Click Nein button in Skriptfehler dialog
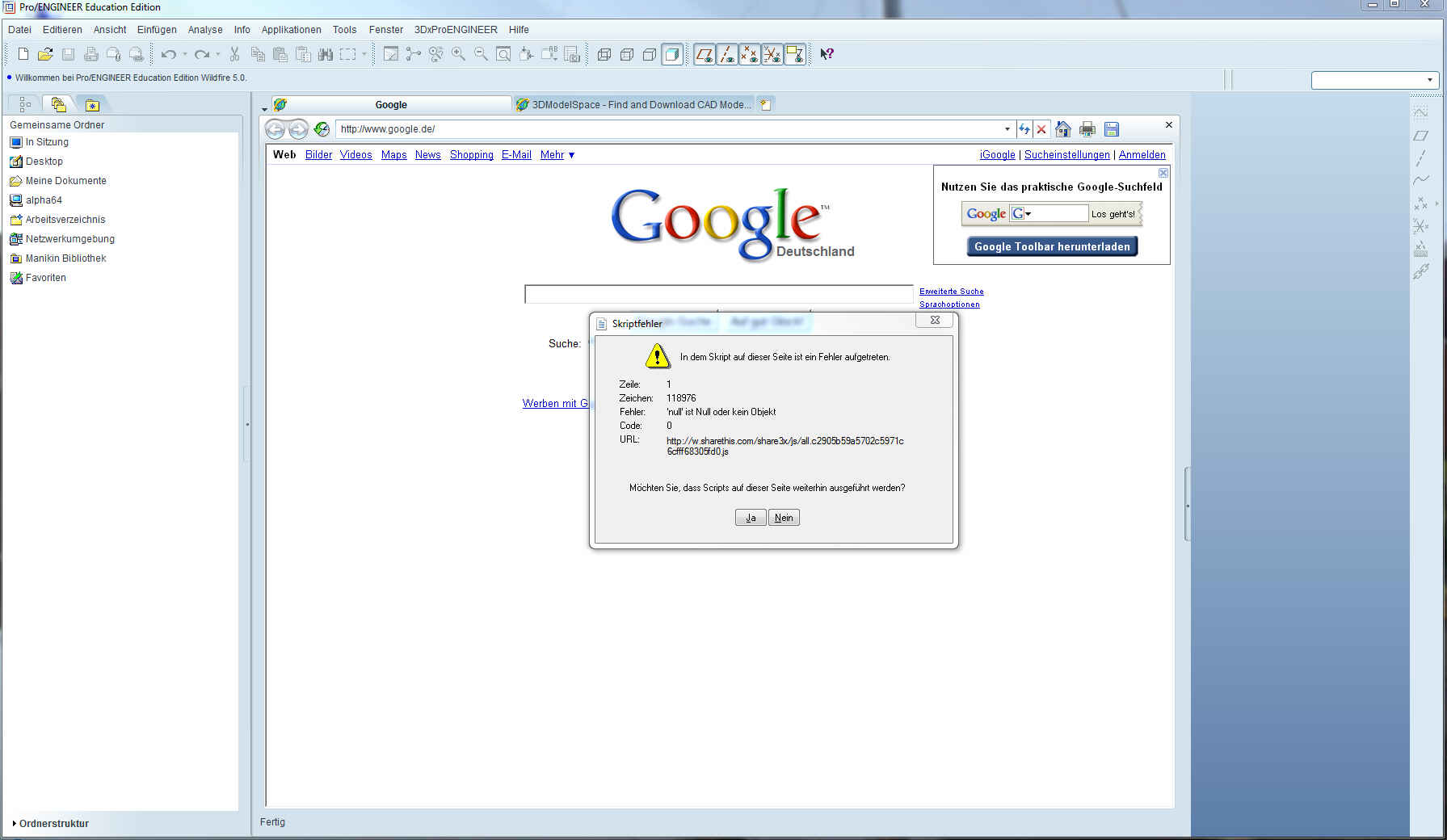The height and width of the screenshot is (840, 1447). (784, 518)
